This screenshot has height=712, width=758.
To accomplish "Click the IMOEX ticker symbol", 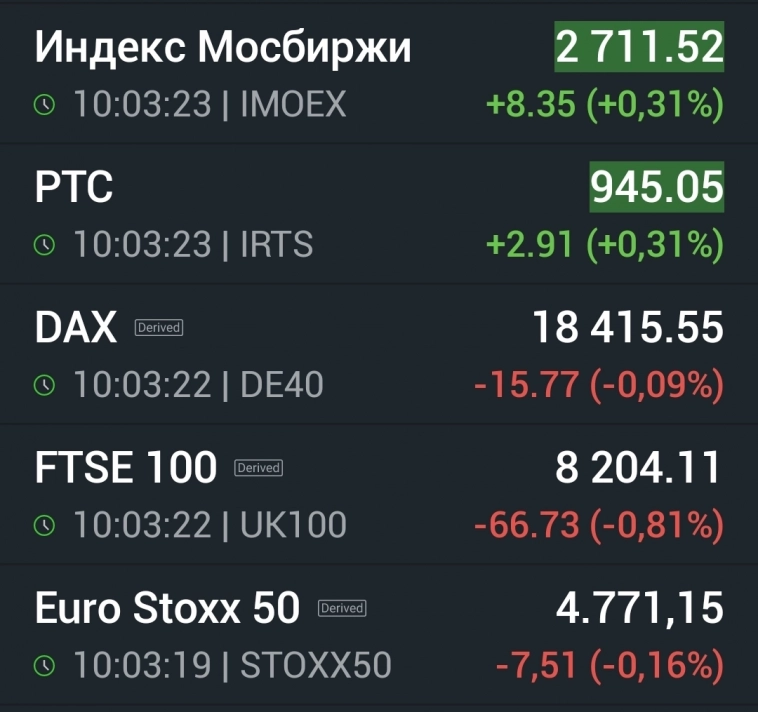I will point(293,105).
